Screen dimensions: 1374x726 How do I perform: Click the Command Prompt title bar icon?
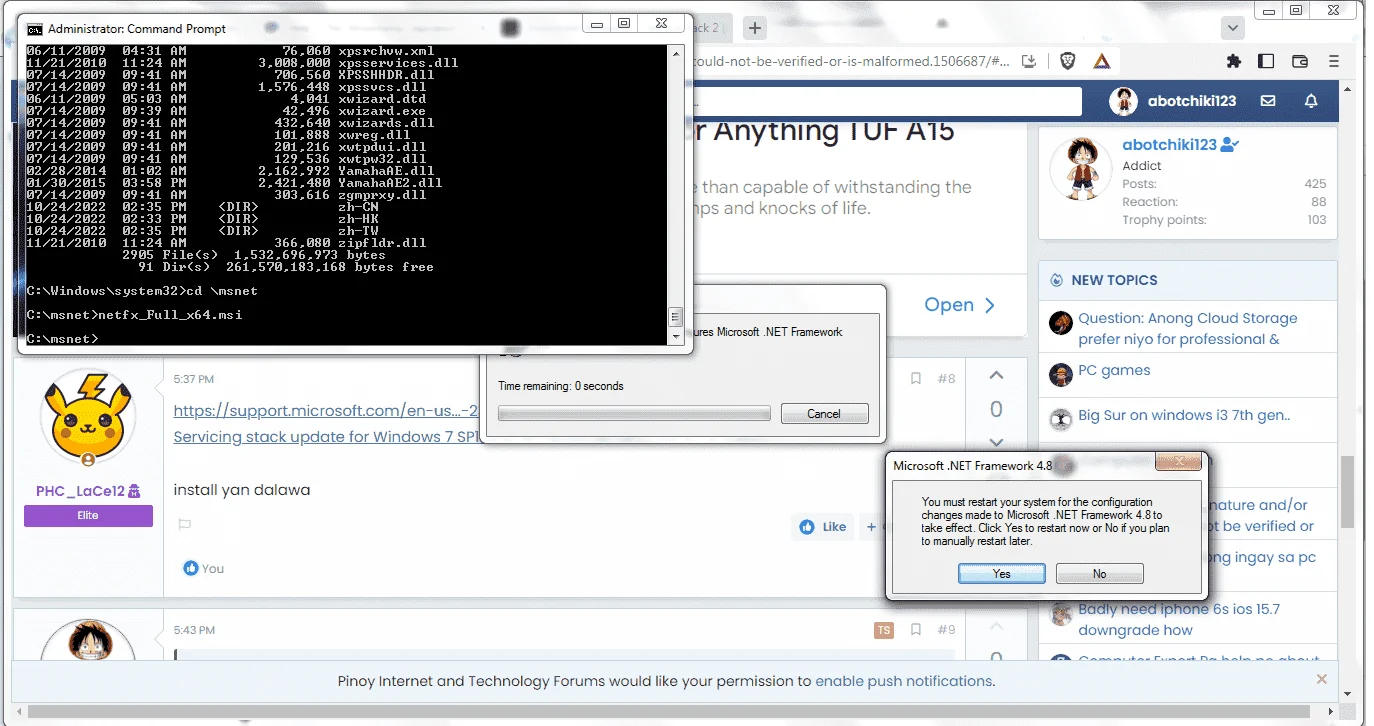tap(34, 29)
